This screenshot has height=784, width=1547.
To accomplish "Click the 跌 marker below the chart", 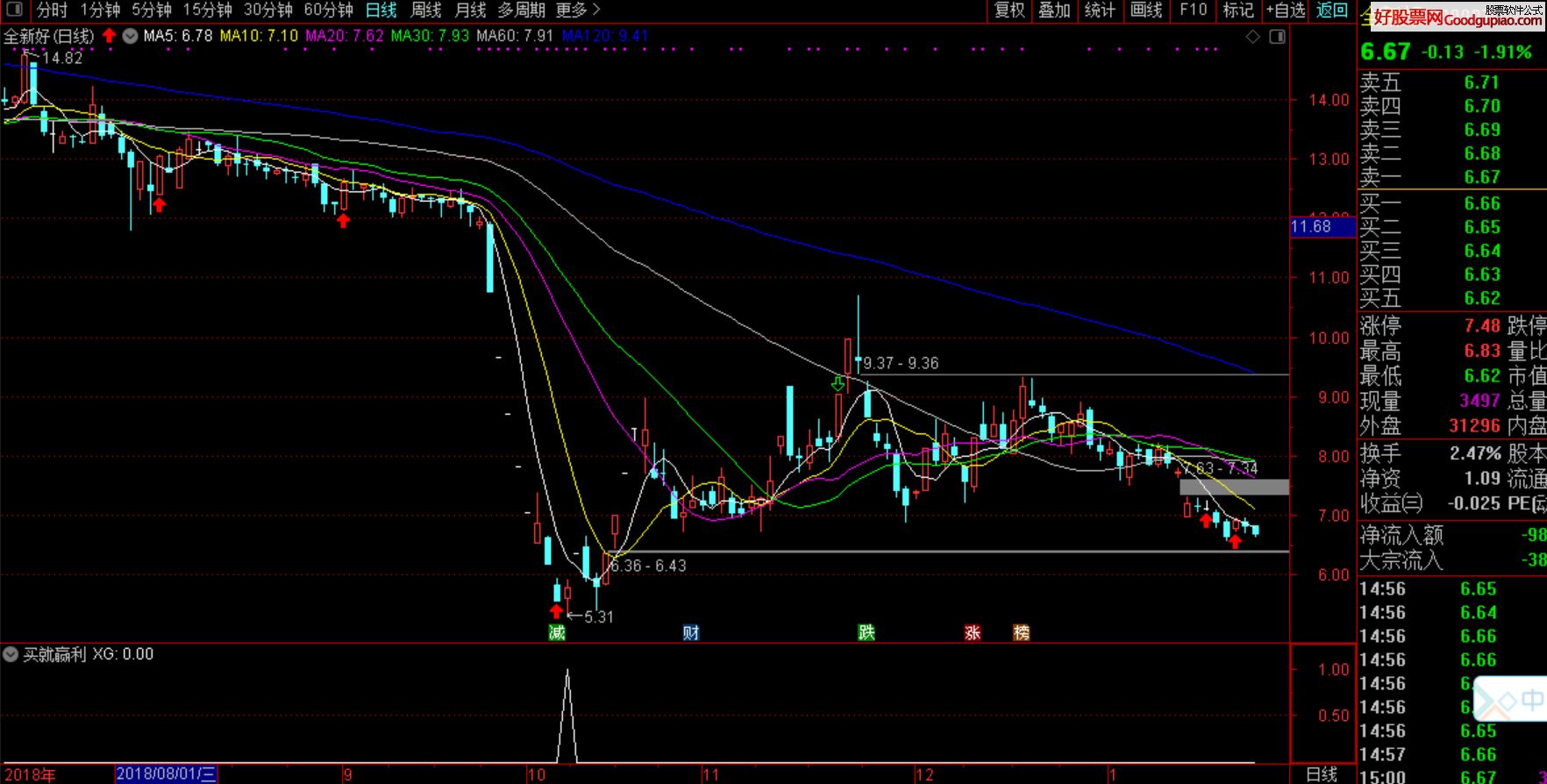I will coord(866,632).
